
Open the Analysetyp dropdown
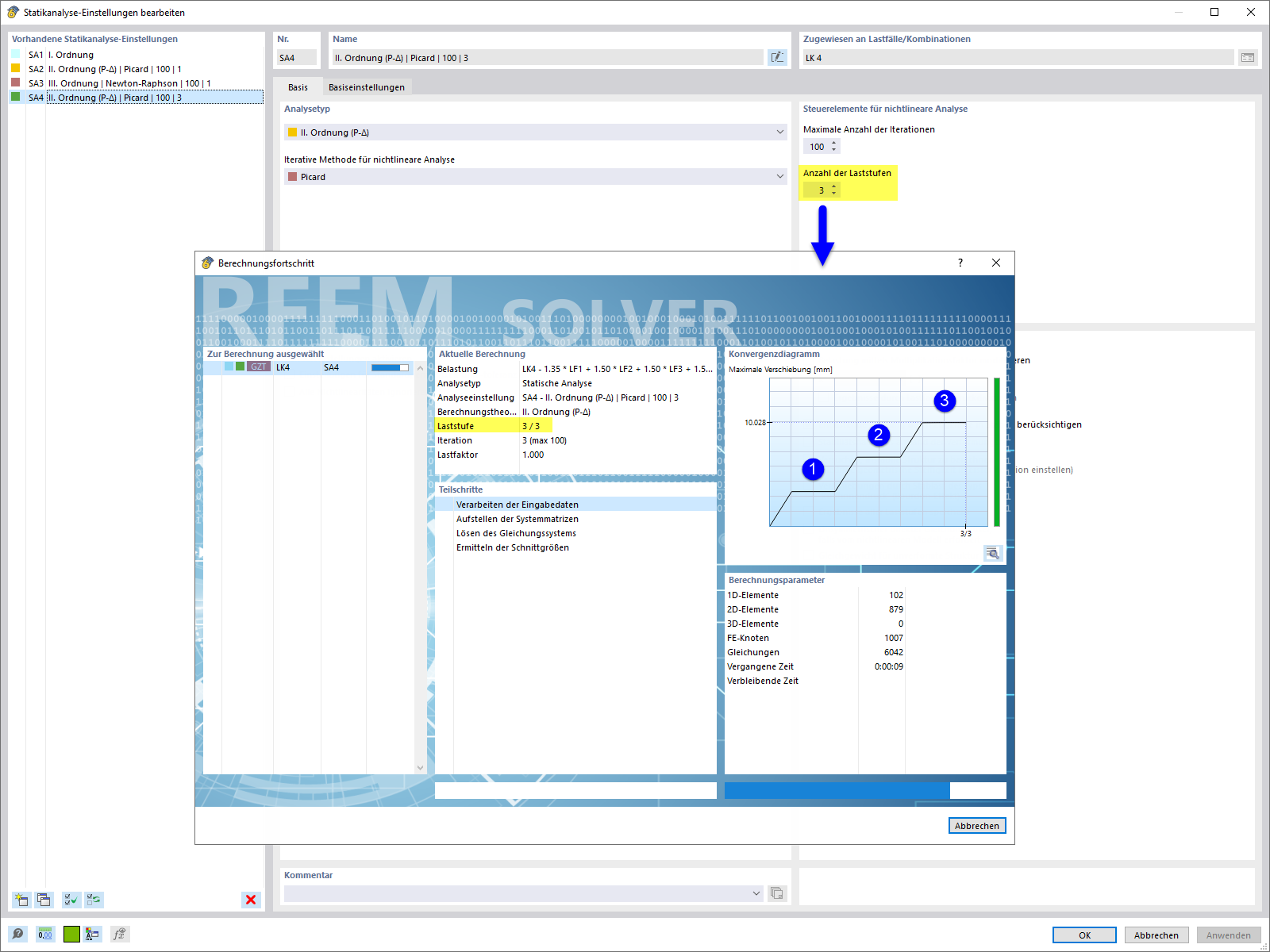click(536, 132)
